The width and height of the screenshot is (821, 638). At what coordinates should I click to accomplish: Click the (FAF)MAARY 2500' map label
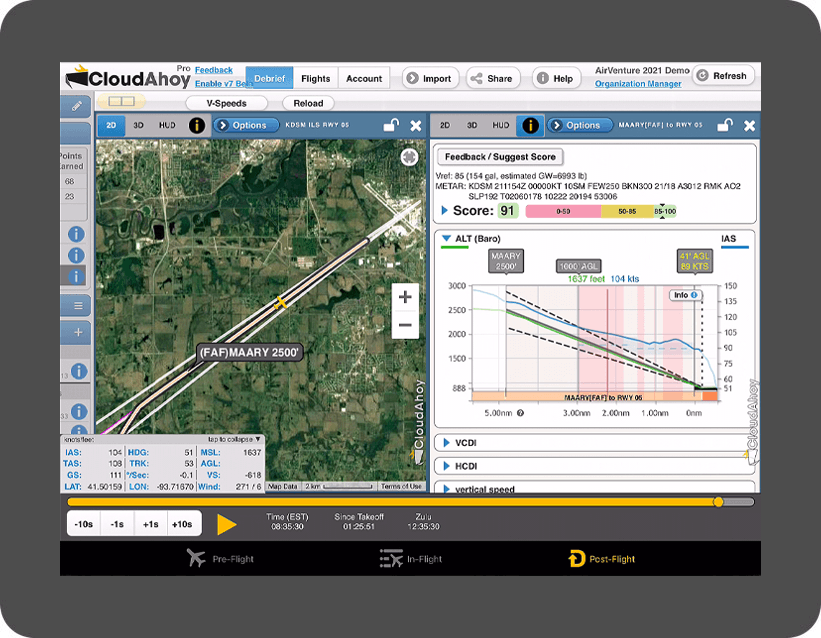tap(249, 353)
